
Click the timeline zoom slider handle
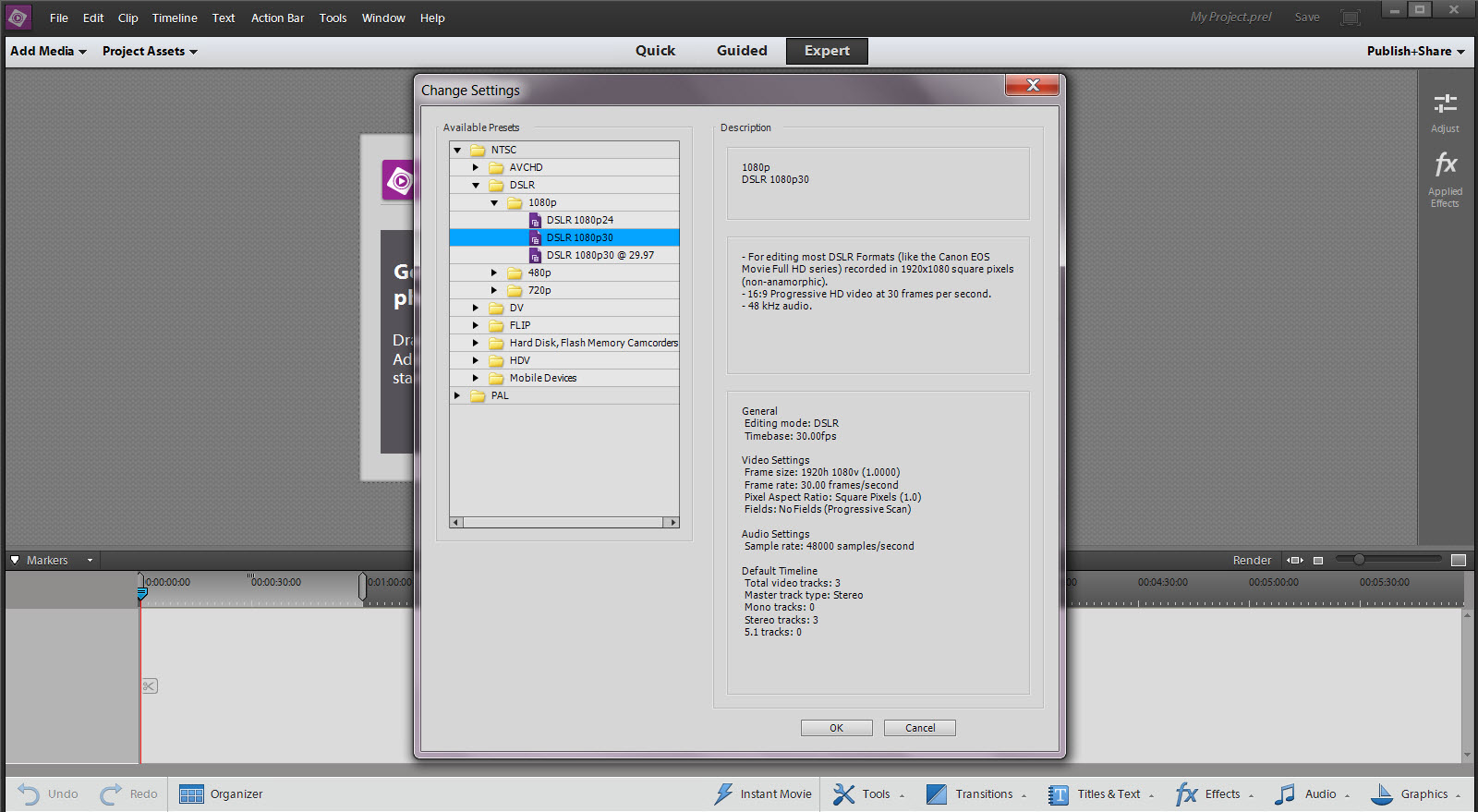pyautogui.click(x=1359, y=559)
